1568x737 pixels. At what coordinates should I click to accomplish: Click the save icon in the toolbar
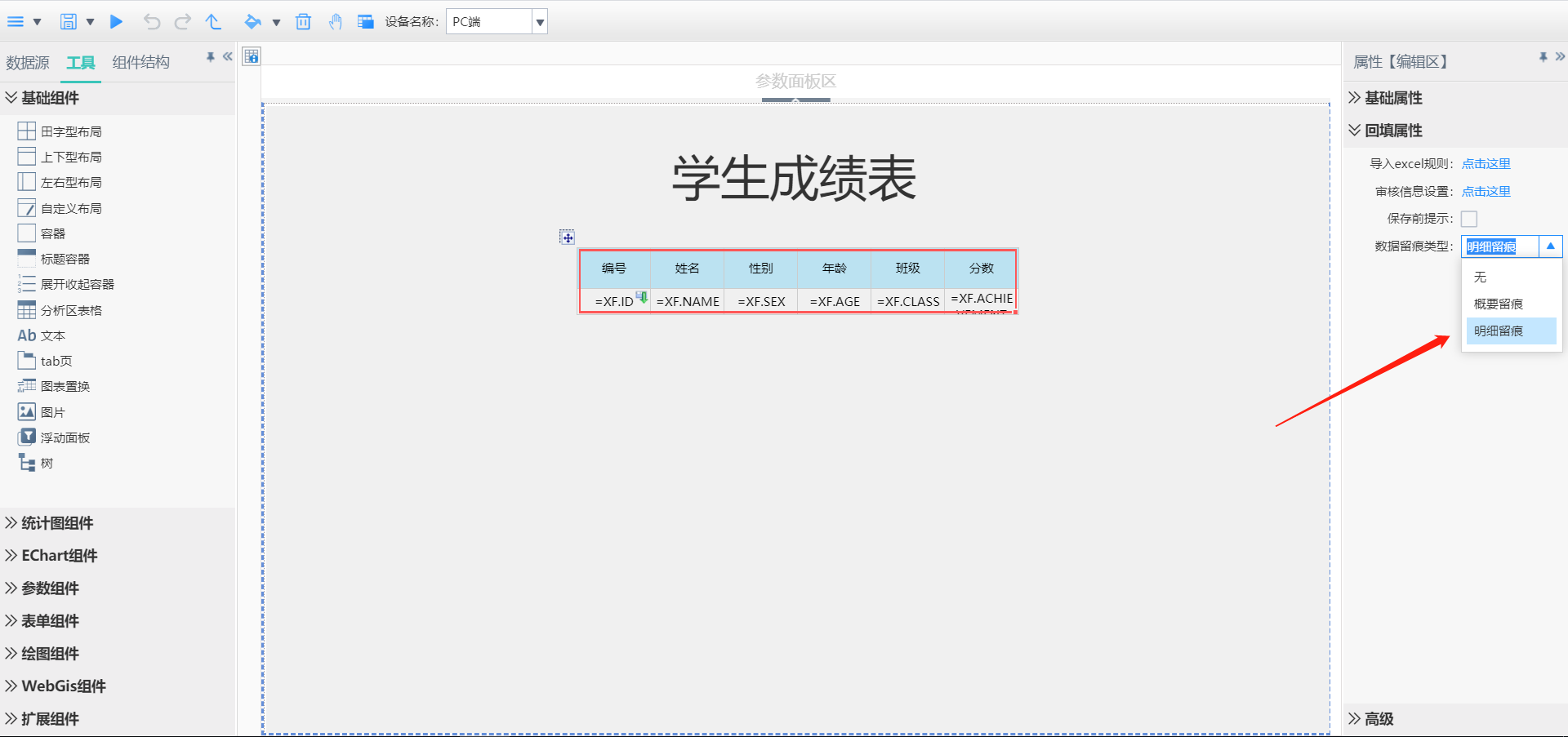69,22
